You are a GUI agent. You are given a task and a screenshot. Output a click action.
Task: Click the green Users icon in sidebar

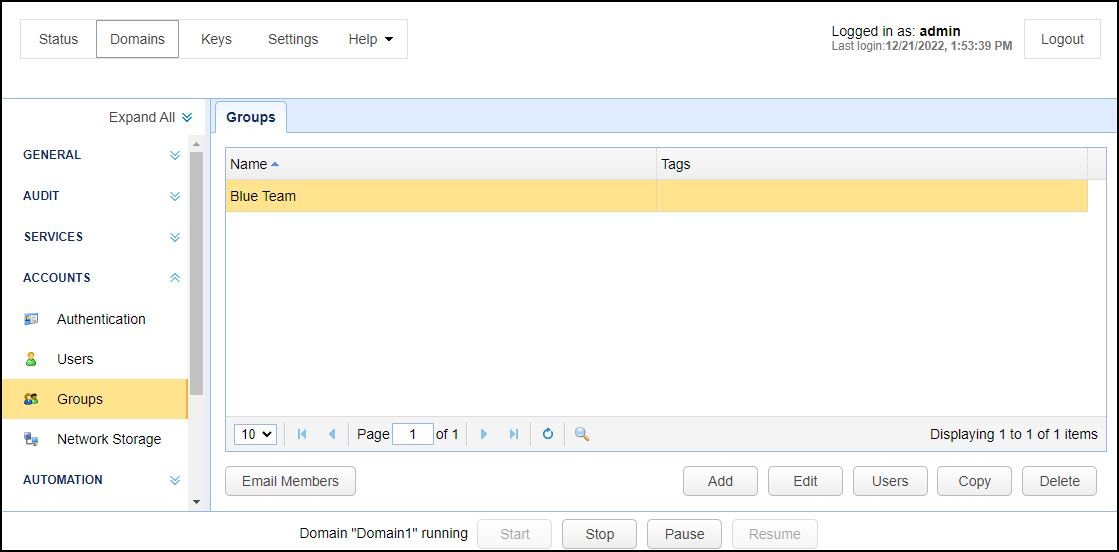click(31, 359)
